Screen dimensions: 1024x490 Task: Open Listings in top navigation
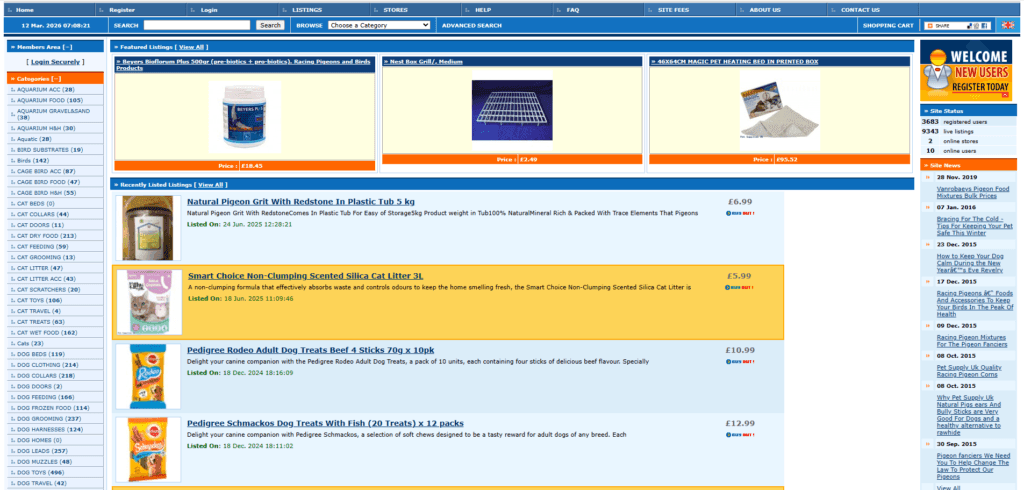pos(307,10)
